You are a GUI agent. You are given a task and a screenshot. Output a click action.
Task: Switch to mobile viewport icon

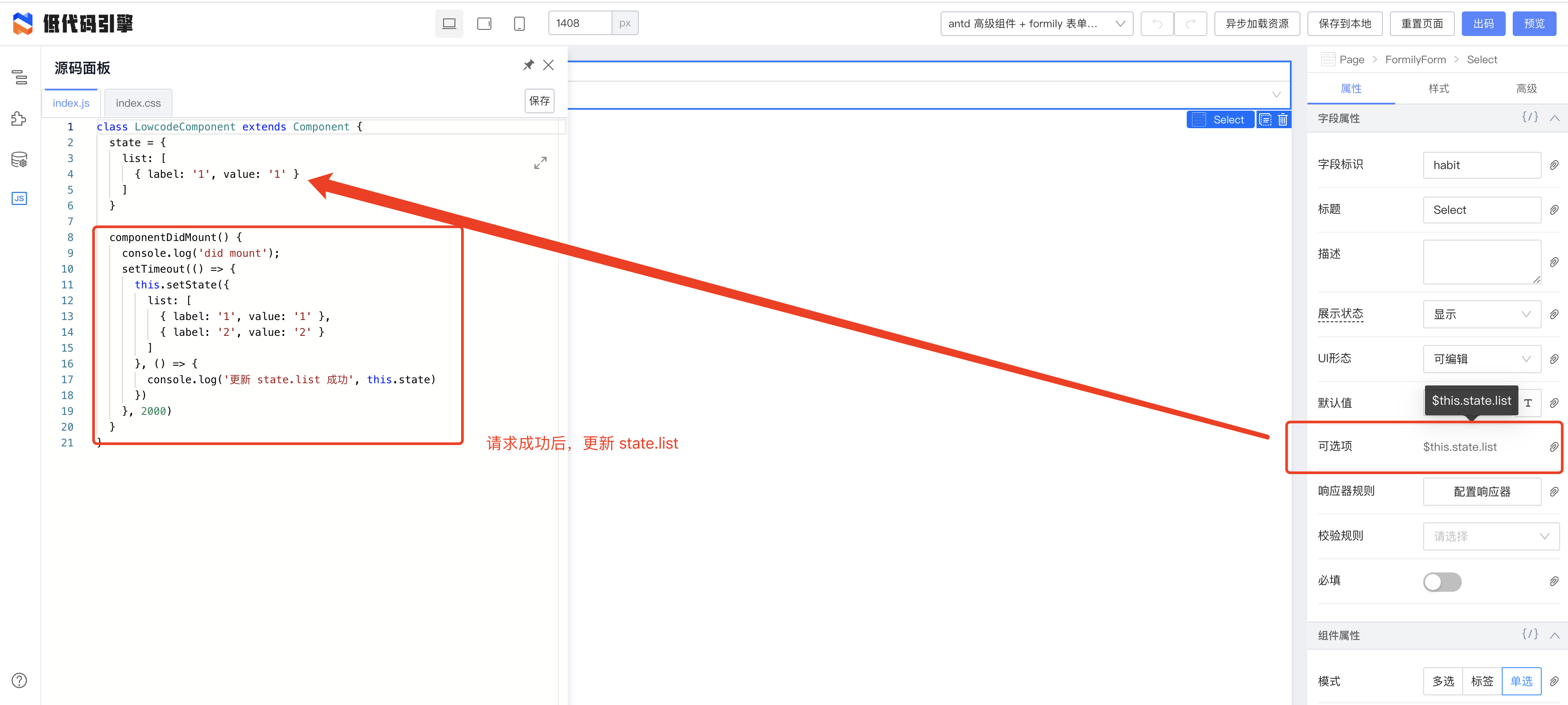(x=519, y=23)
